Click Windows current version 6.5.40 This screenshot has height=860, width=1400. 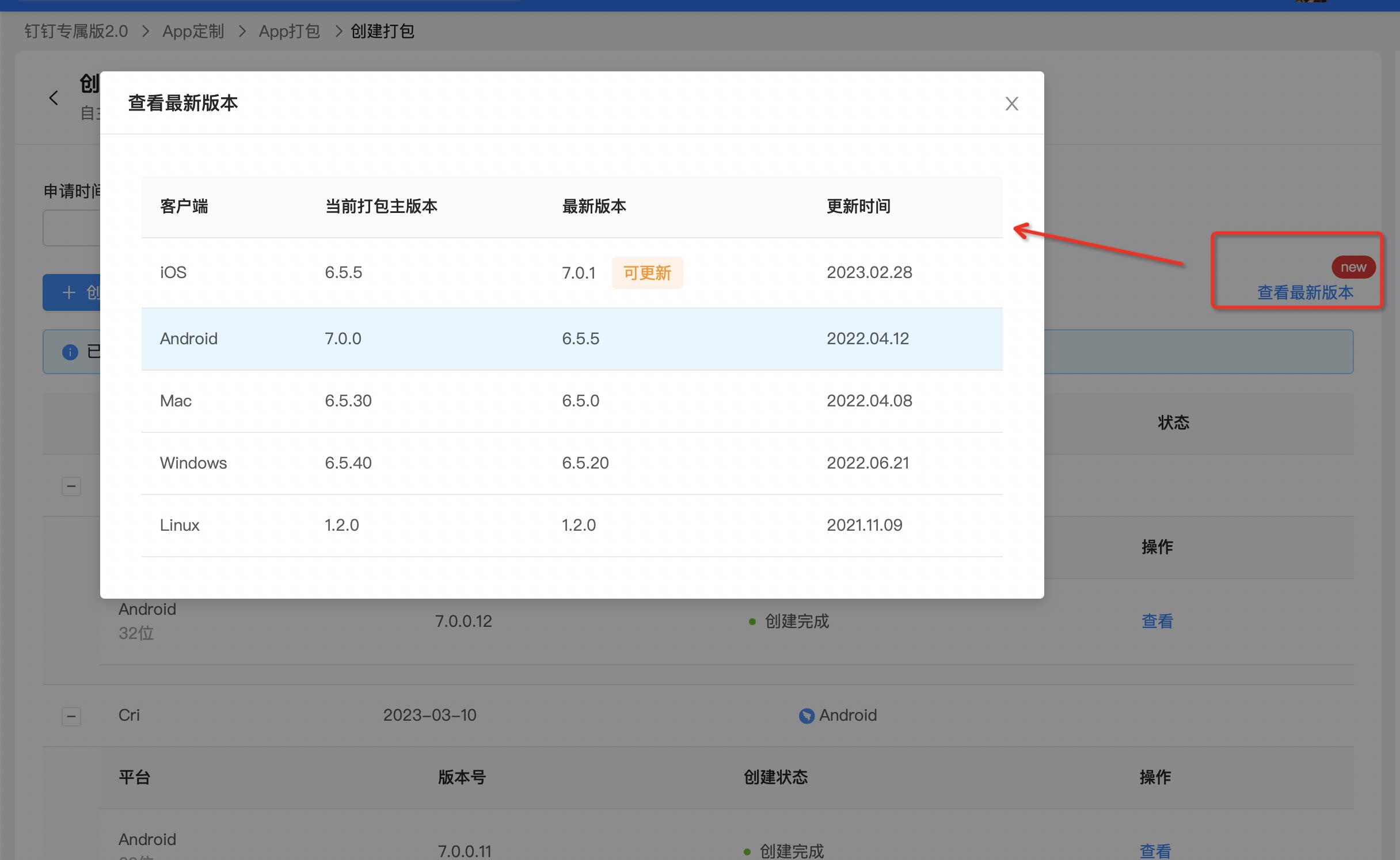(348, 463)
